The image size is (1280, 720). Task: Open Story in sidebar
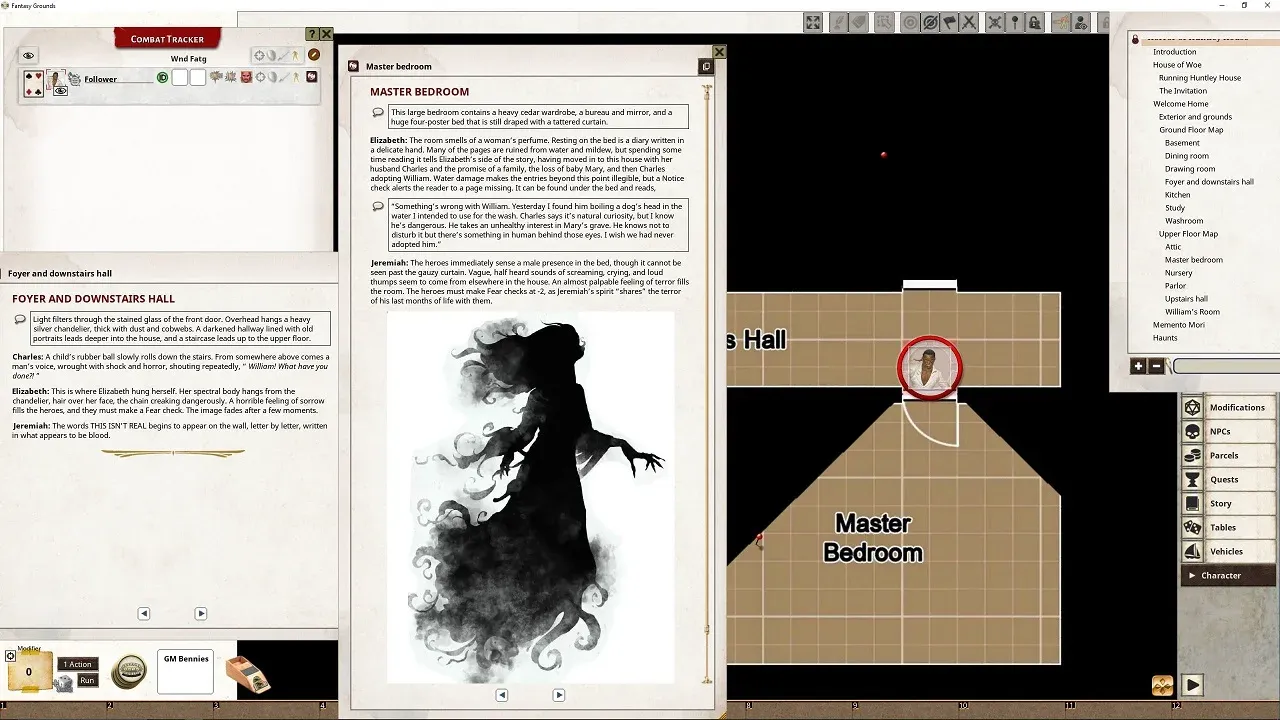tap(1228, 503)
